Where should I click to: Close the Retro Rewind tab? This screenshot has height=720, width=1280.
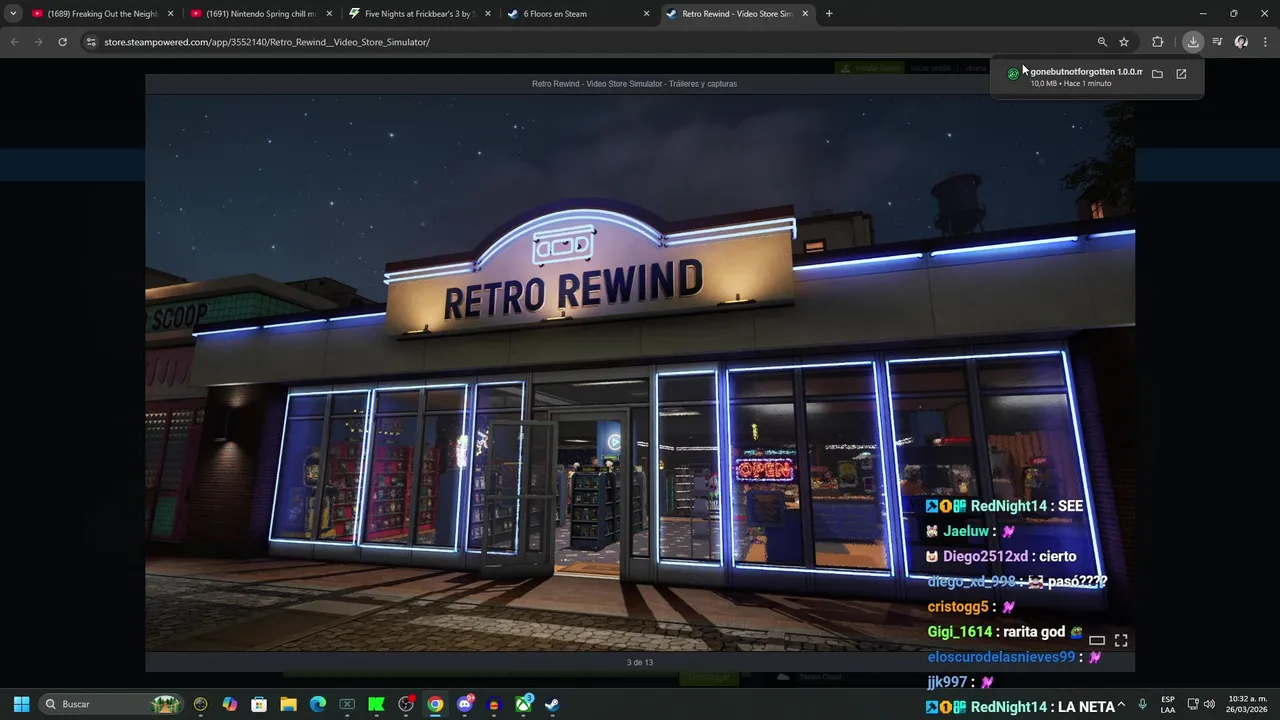coord(806,14)
